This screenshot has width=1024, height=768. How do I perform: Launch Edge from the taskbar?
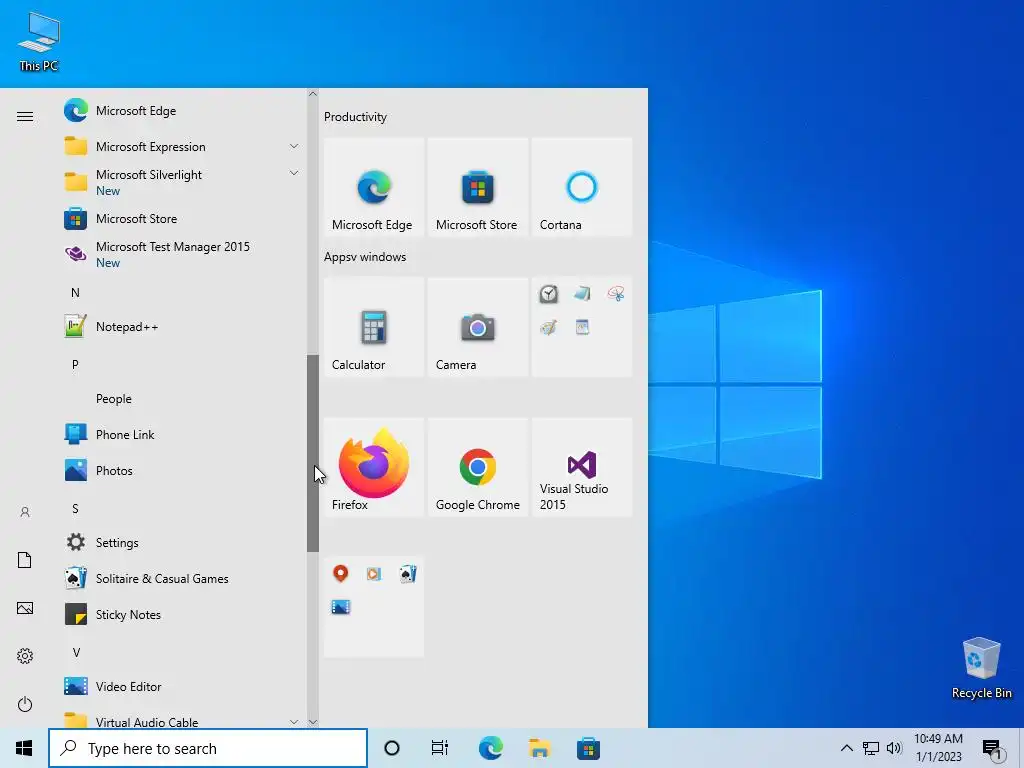click(490, 748)
